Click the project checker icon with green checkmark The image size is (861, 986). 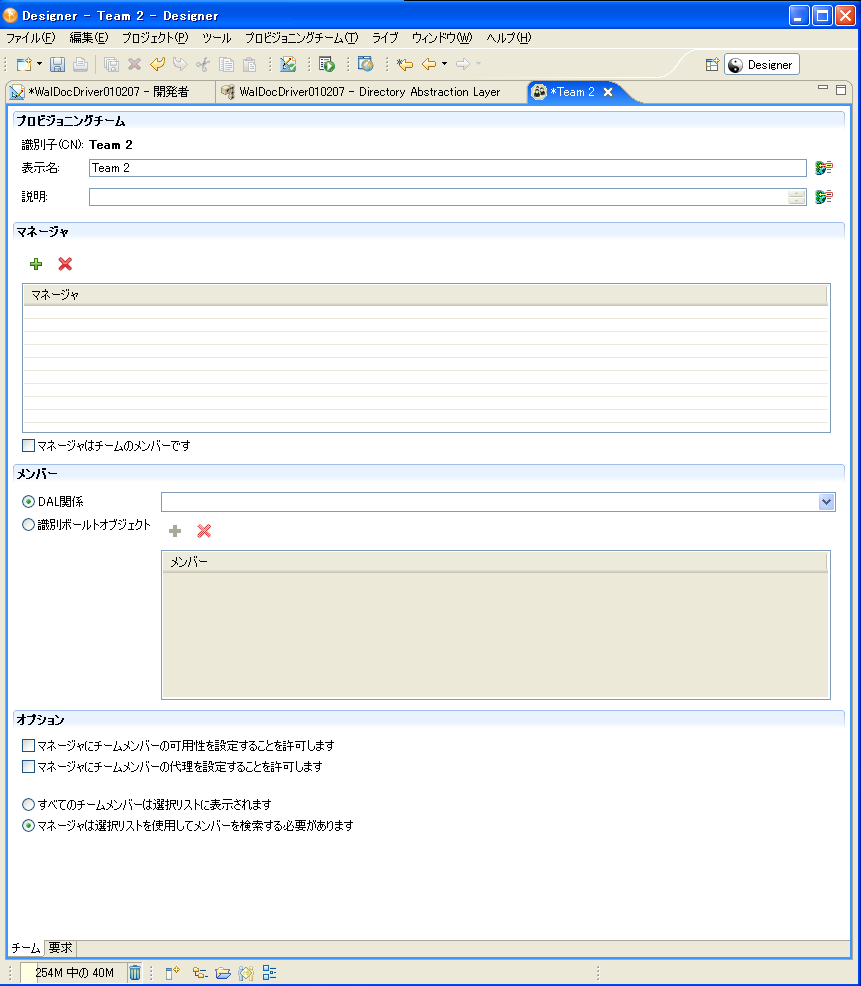click(x=288, y=64)
